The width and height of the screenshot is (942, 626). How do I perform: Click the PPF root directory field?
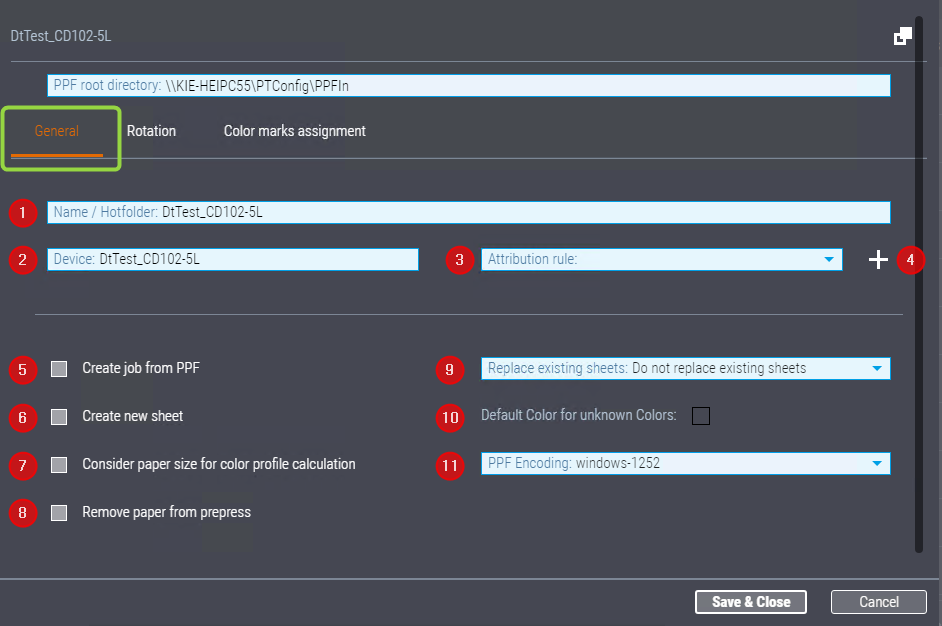click(x=468, y=85)
